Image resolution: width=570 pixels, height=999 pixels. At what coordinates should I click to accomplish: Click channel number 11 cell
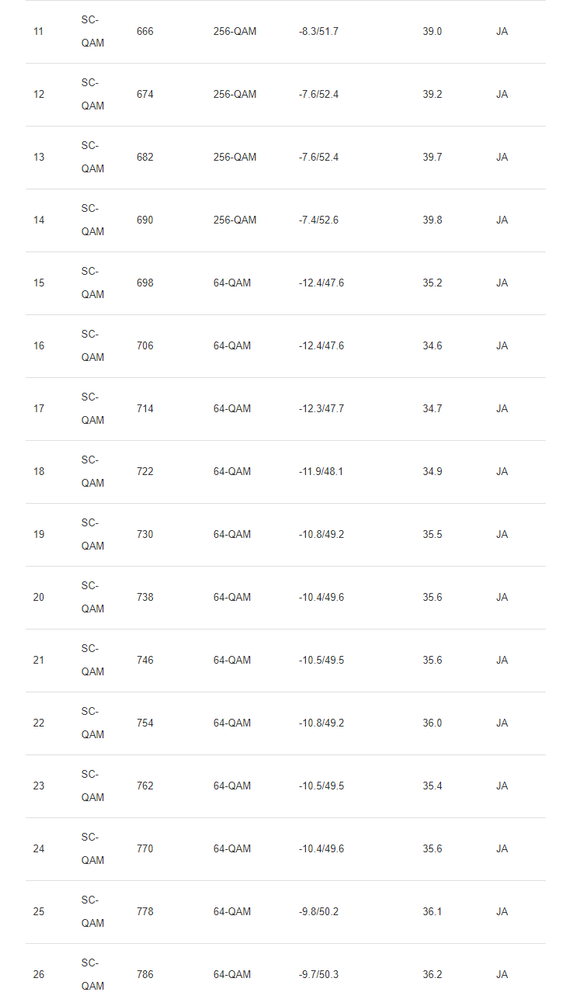(x=38, y=31)
